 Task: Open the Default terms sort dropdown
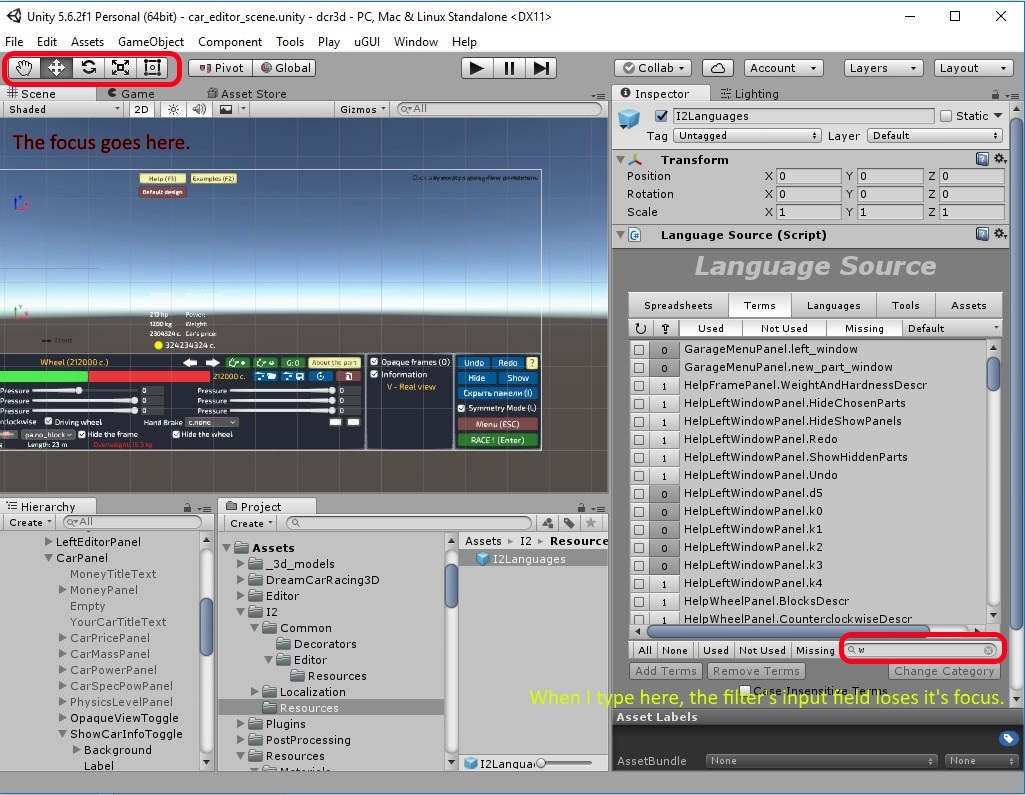click(952, 328)
